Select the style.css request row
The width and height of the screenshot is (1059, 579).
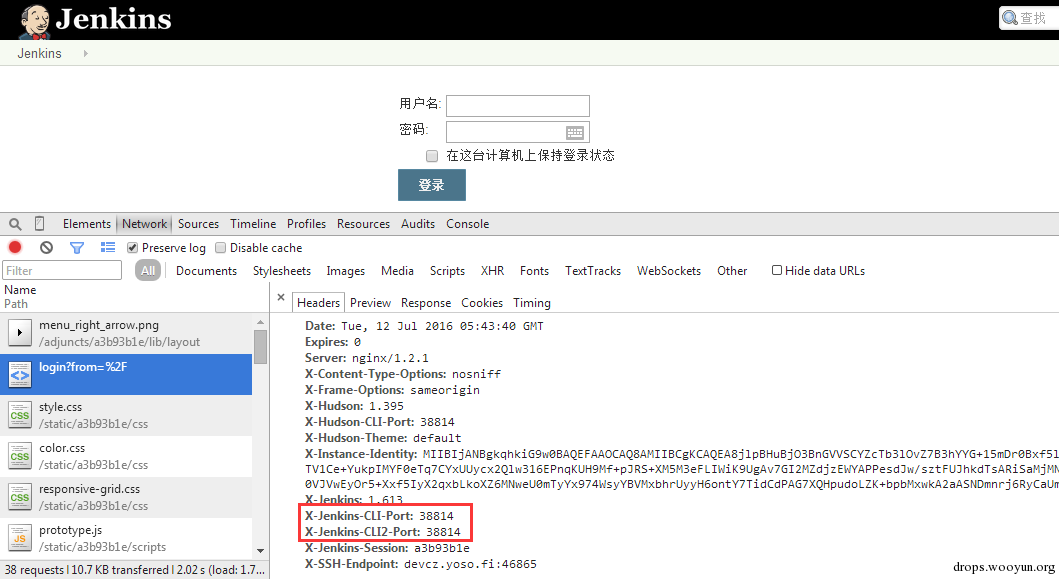coord(126,415)
